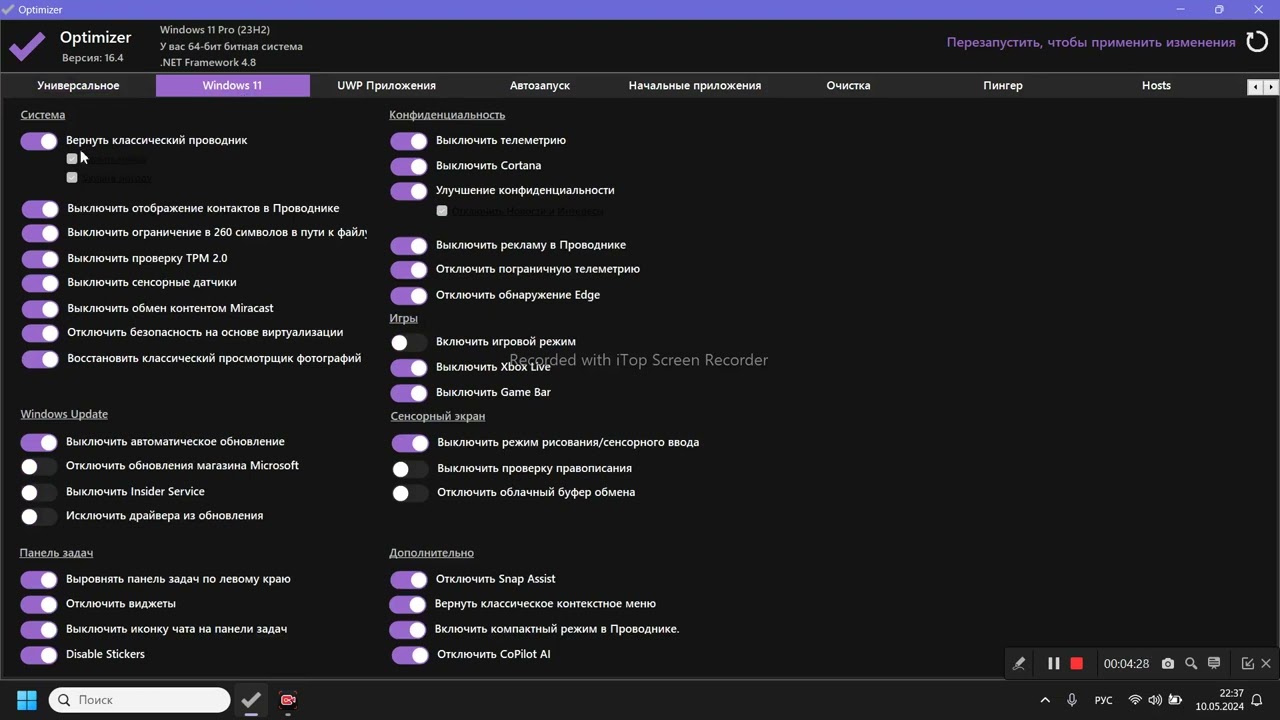Enable Исключить драйвера из обновления
The height and width of the screenshot is (720, 1280).
click(39, 517)
